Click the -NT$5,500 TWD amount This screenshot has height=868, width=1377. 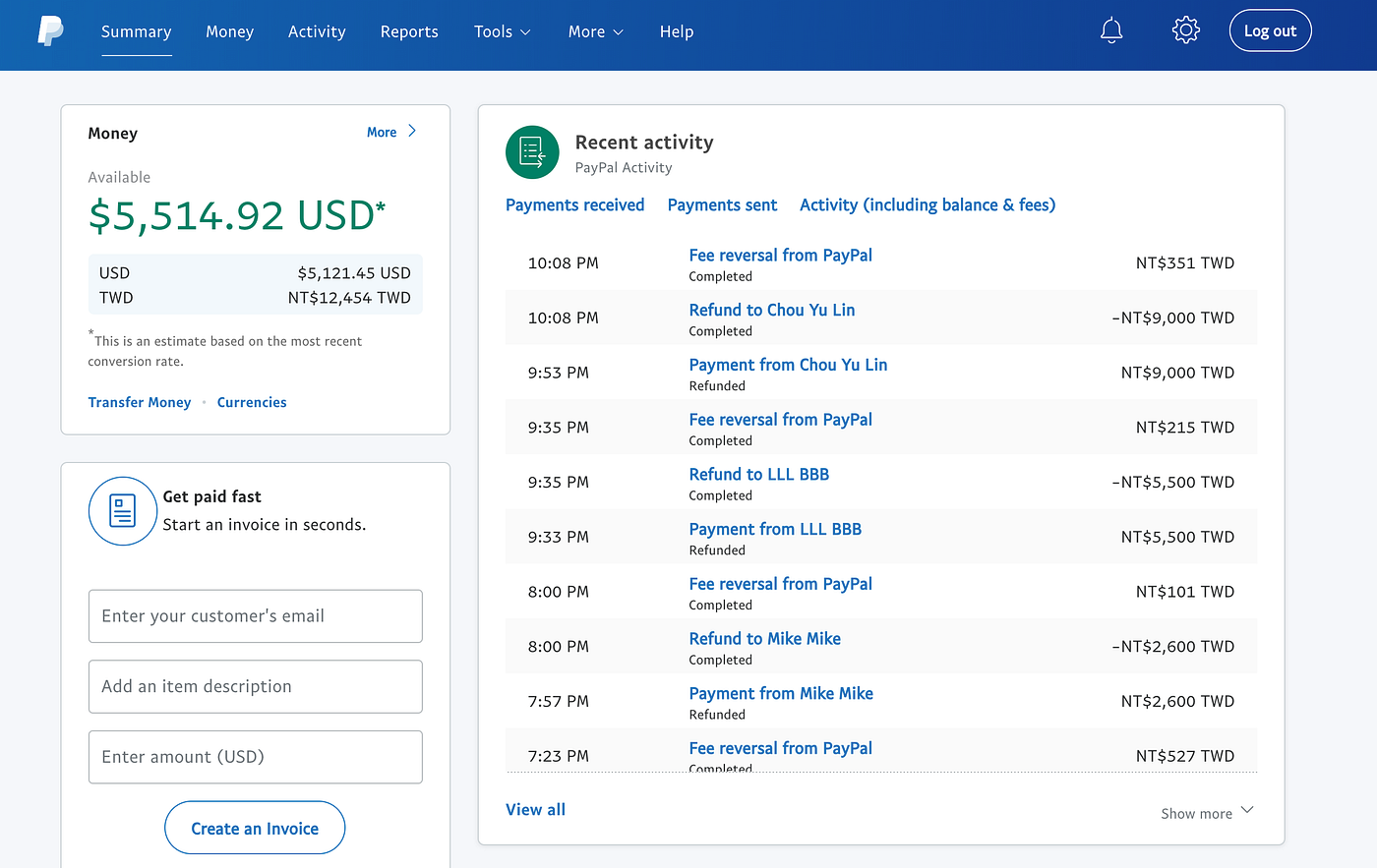[1172, 482]
